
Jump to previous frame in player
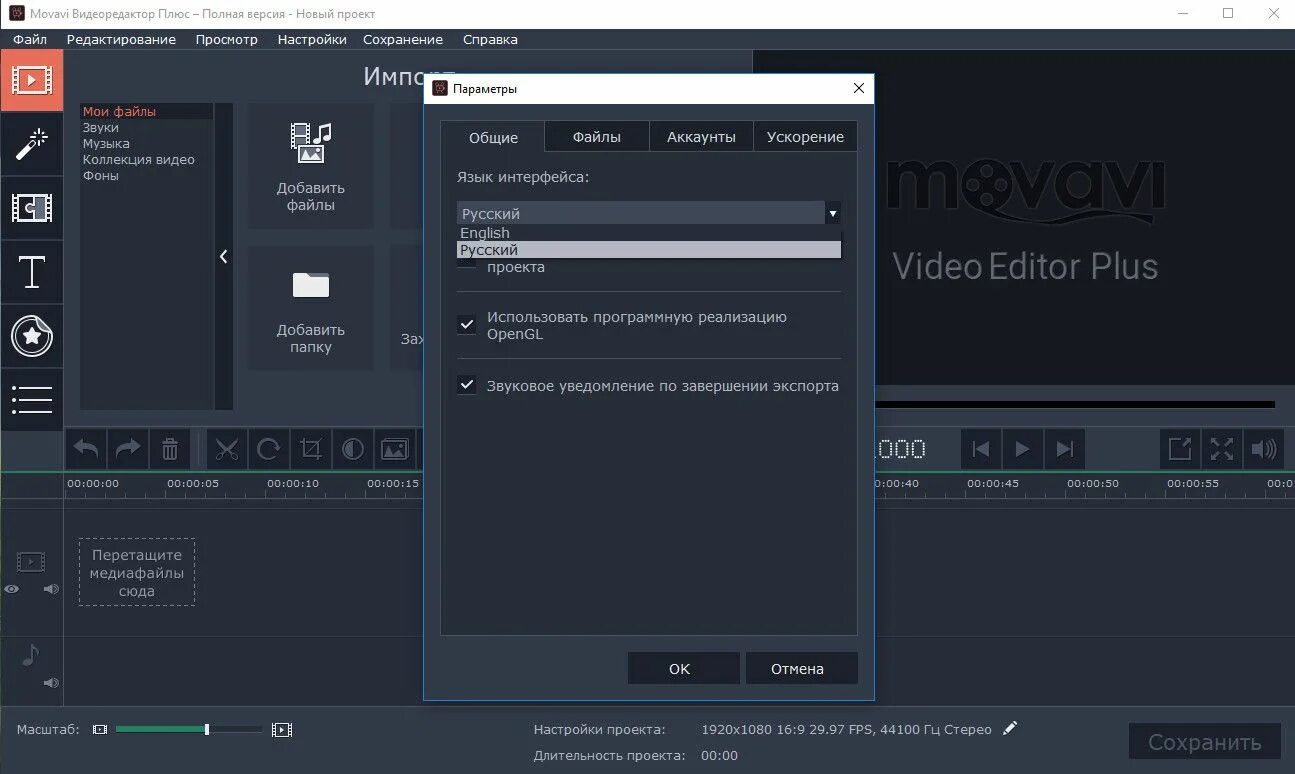(981, 449)
